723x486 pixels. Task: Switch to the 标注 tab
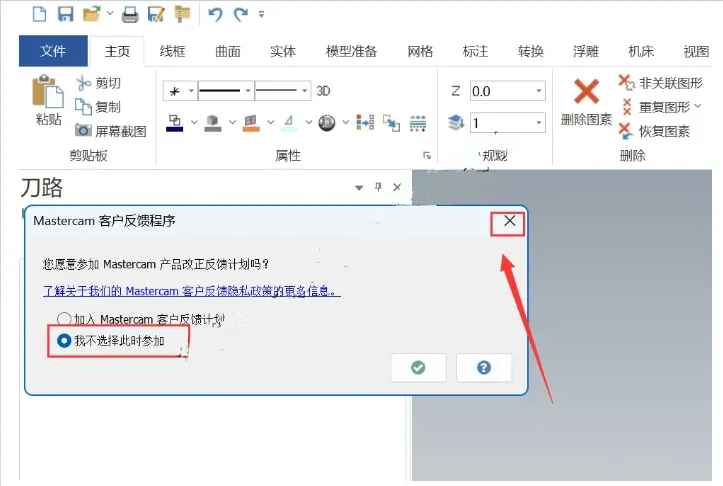475,51
